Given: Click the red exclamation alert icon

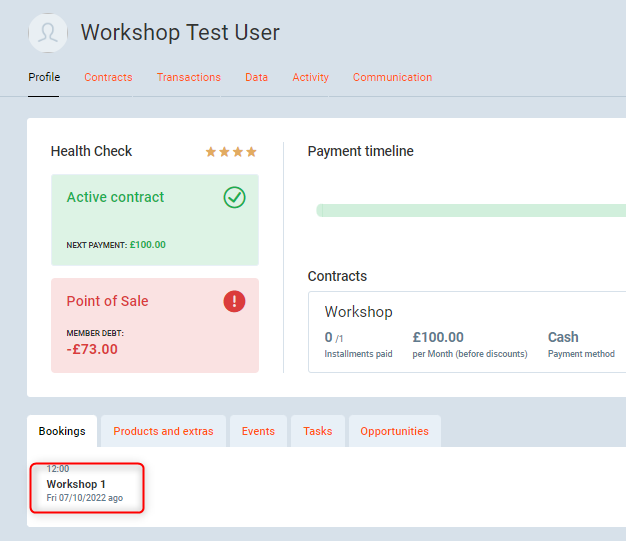Looking at the screenshot, I should click(x=234, y=301).
